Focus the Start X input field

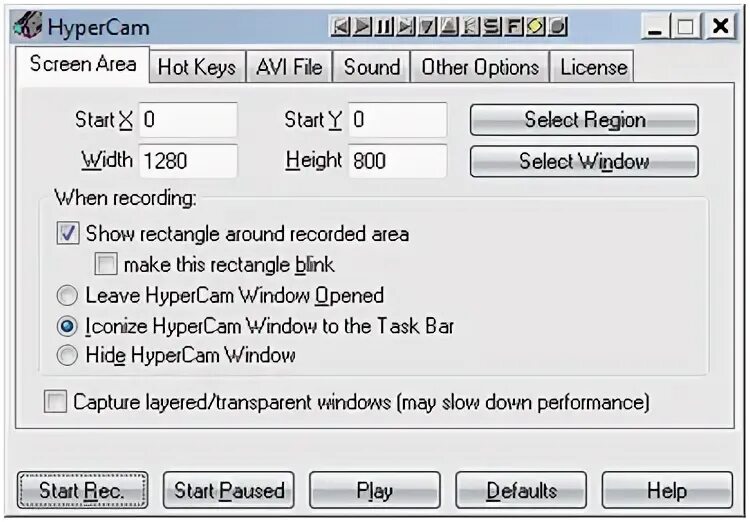[x=188, y=120]
